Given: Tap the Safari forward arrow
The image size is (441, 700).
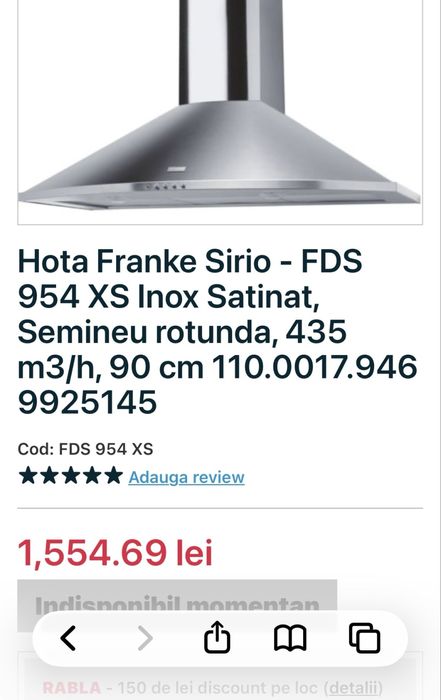Looking at the screenshot, I should (x=145, y=638).
